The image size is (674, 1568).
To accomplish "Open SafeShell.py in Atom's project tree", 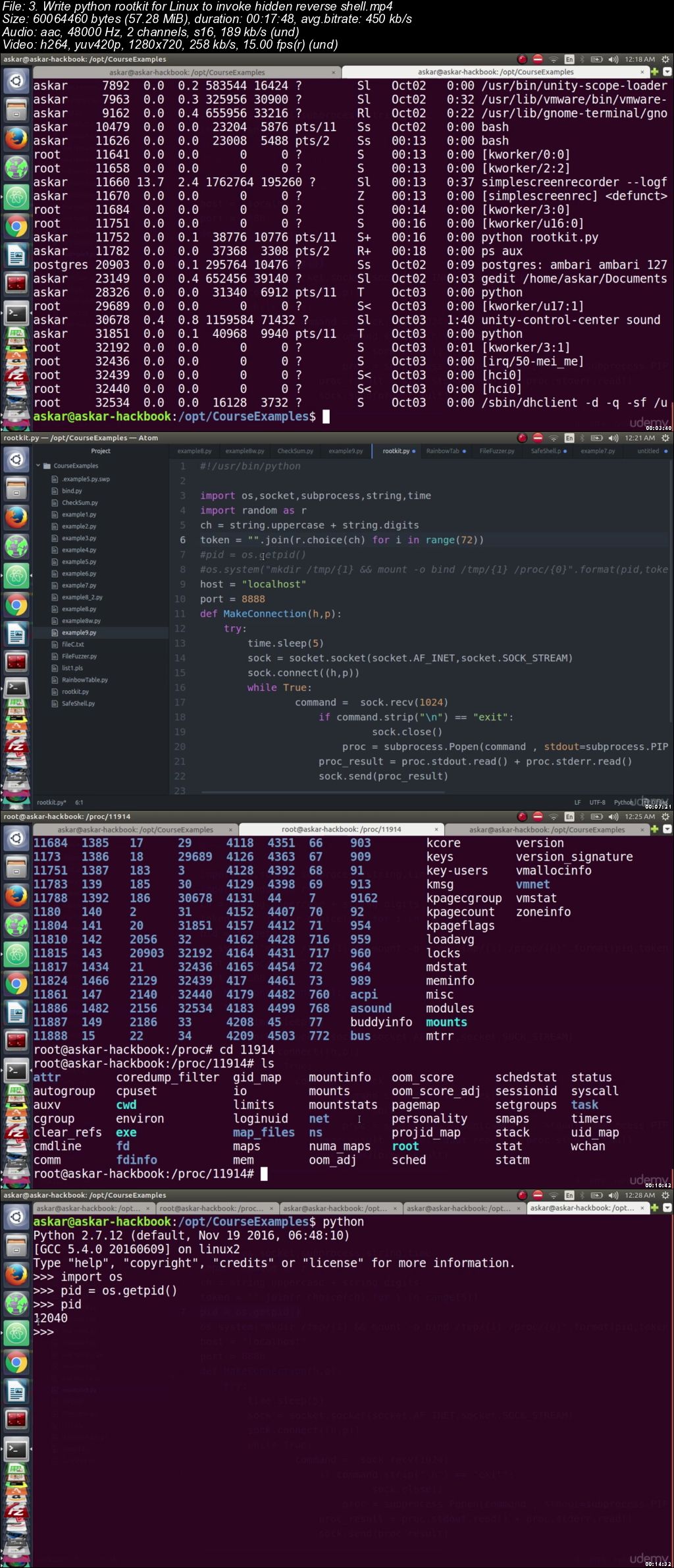I will click(x=78, y=703).
